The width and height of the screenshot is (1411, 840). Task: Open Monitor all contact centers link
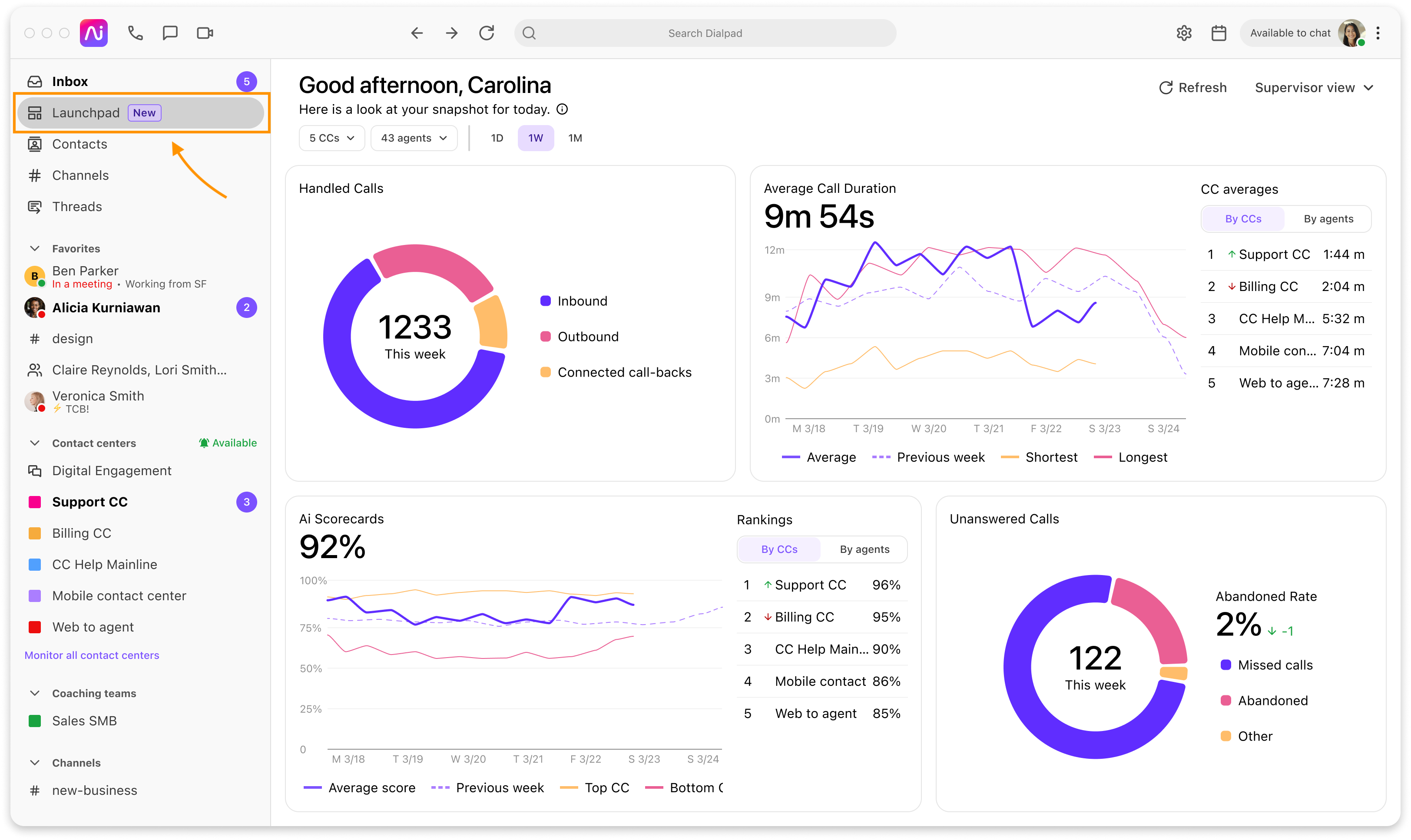tap(92, 655)
